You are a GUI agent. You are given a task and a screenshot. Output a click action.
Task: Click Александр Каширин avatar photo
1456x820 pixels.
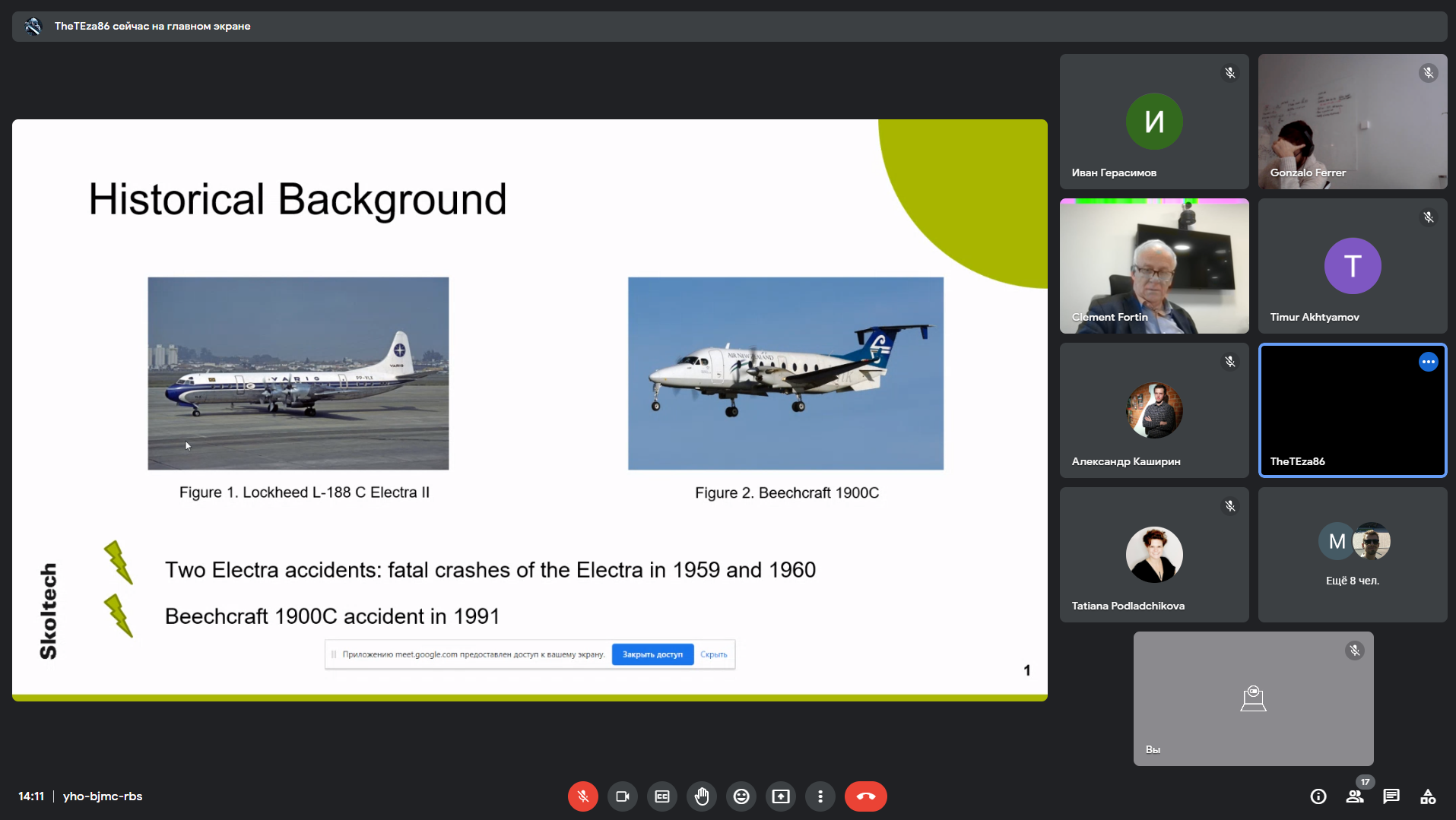[x=1154, y=410]
